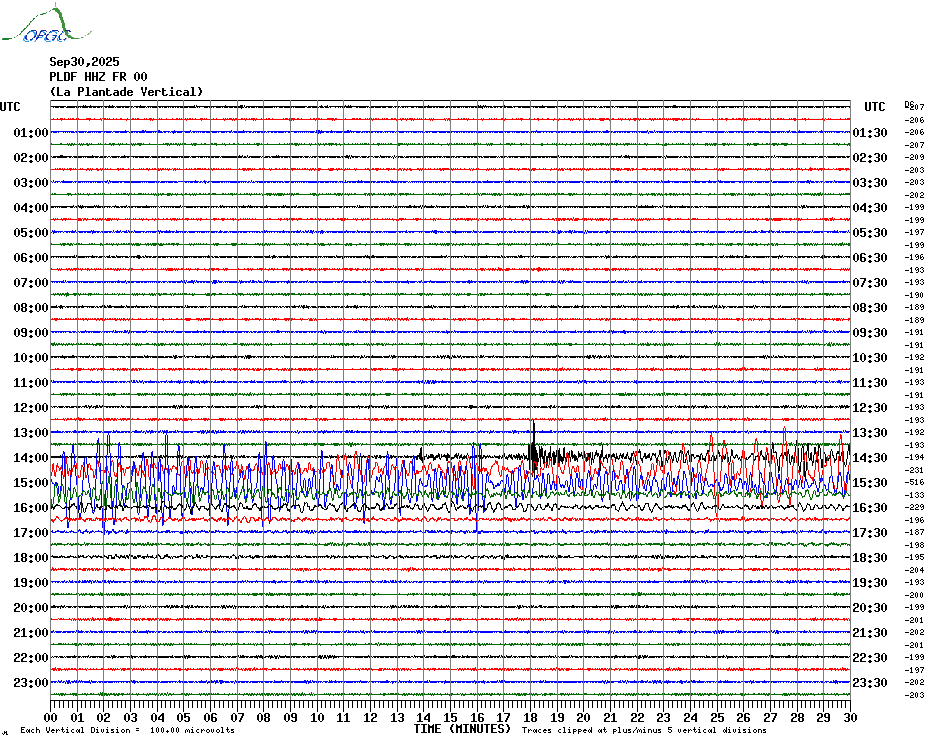Click the -209 offset value
This screenshot has width=930, height=744.
[915, 158]
